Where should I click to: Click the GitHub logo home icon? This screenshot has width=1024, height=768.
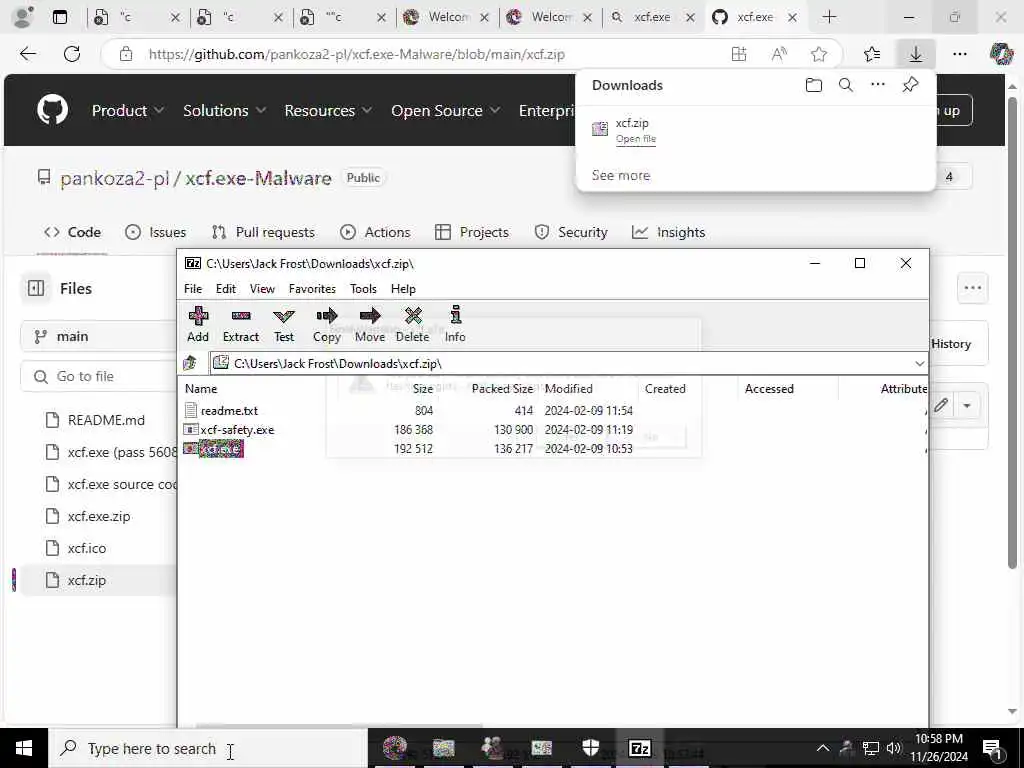52,110
